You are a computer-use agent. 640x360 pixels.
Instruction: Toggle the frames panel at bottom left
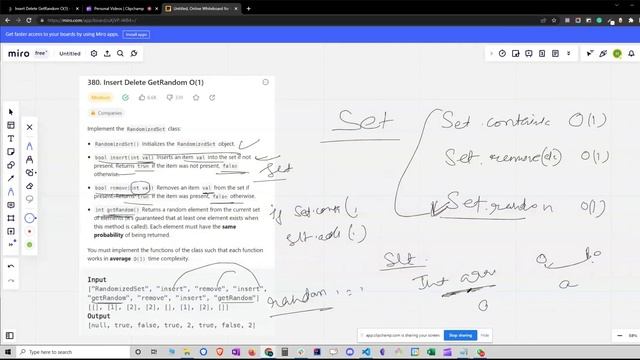point(10,336)
